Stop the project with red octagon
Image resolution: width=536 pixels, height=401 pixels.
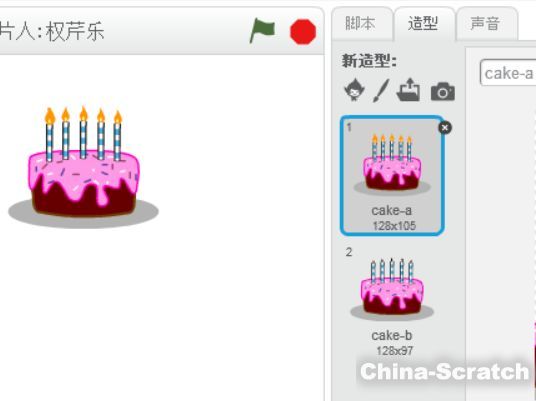pyautogui.click(x=303, y=31)
